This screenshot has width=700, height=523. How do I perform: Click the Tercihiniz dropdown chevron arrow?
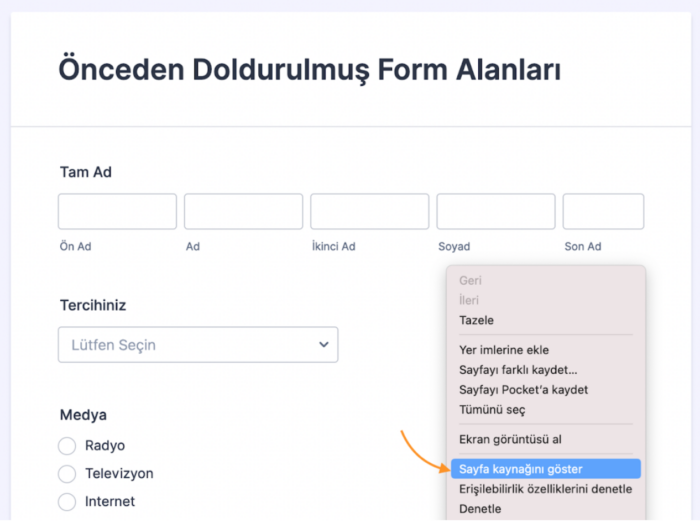[x=323, y=345]
